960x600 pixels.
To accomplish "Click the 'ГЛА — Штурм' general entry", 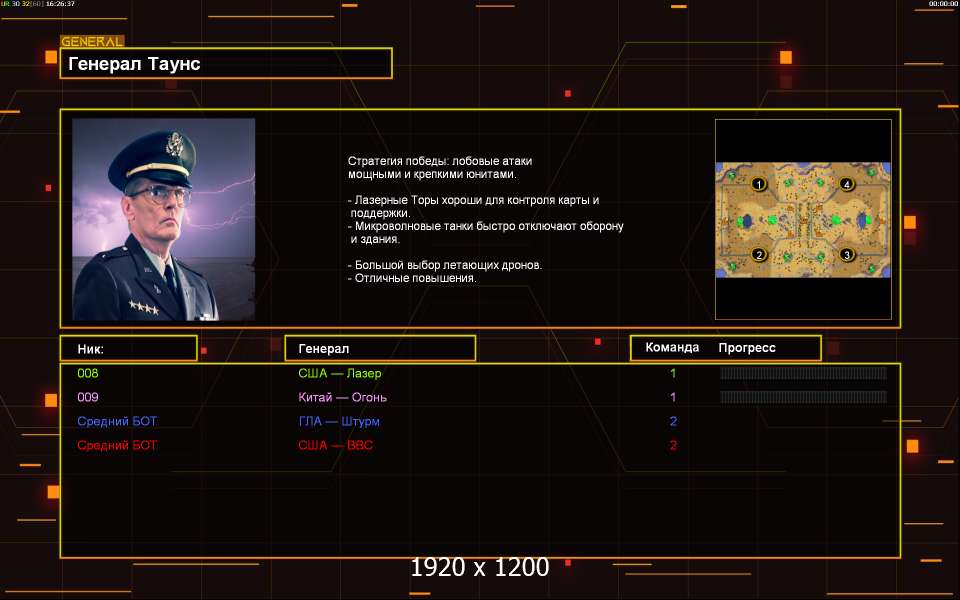I will (x=339, y=421).
